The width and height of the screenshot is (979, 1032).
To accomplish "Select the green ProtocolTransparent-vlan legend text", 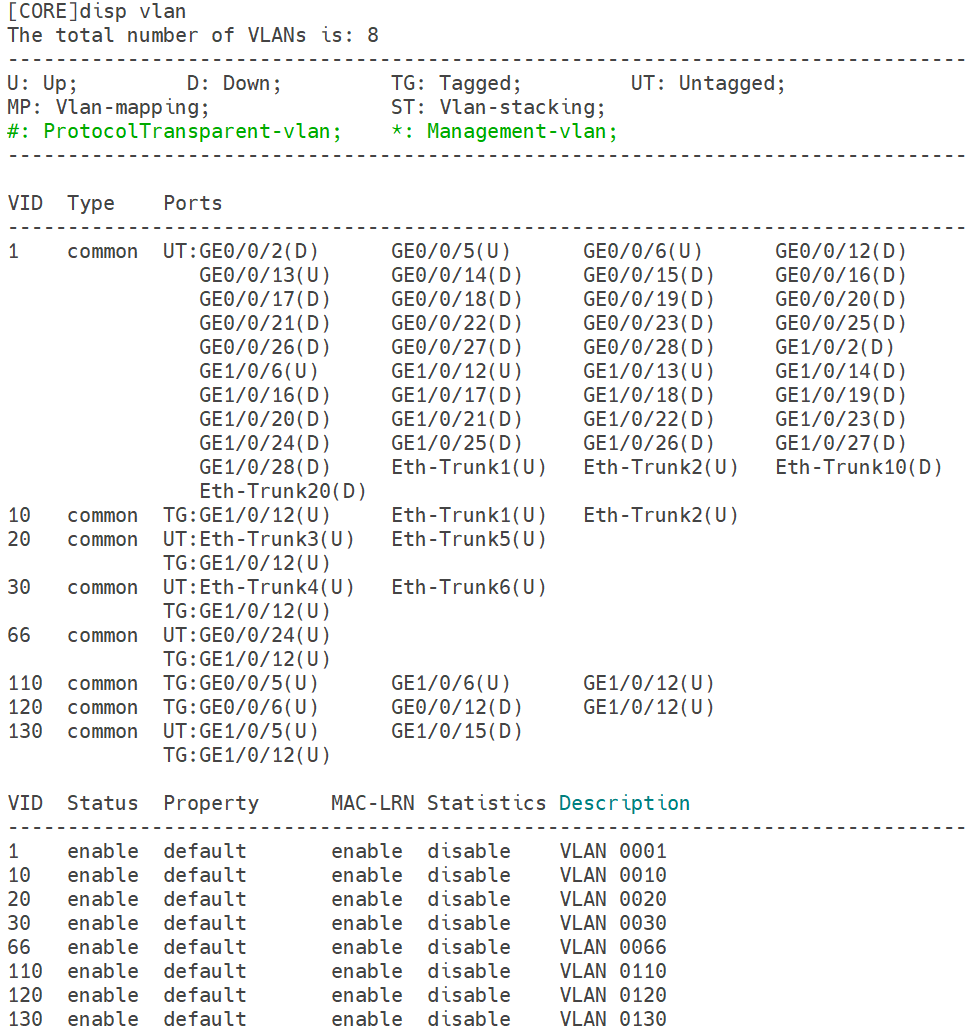I will pos(174,131).
